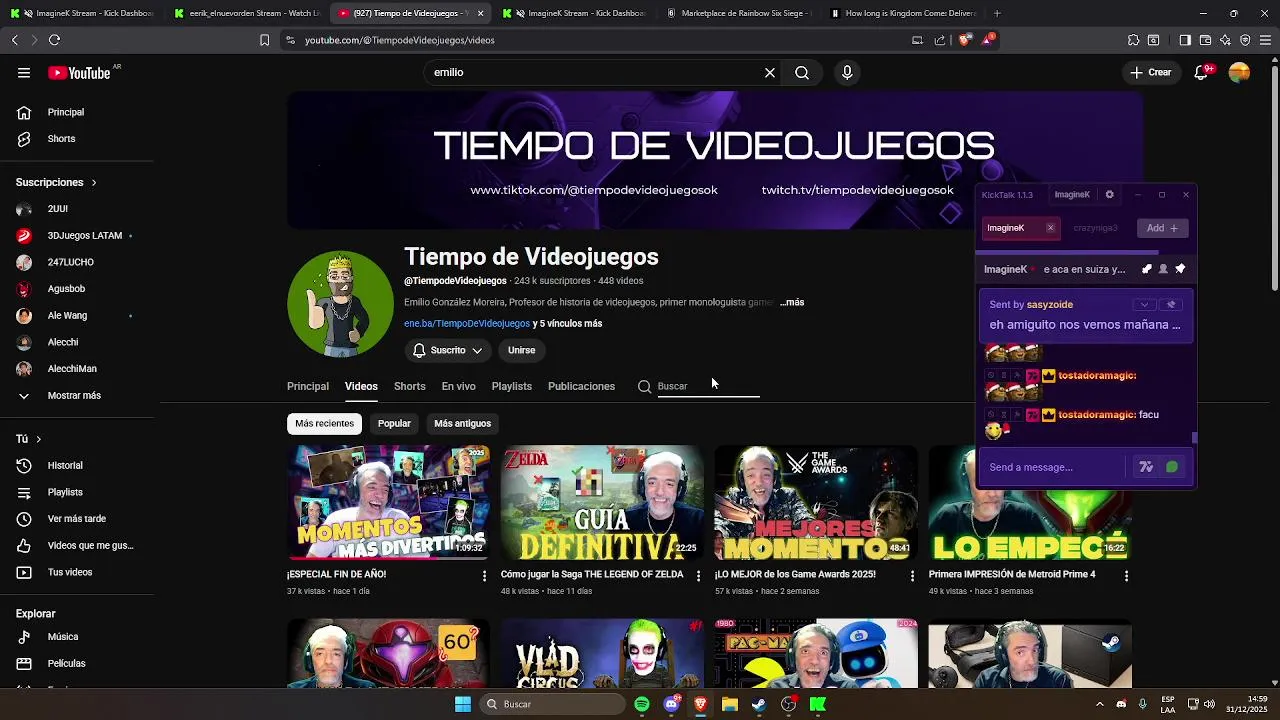1280x720 pixels.
Task: Open 'Ver más tarde' in the sidebar
Action: (76, 519)
